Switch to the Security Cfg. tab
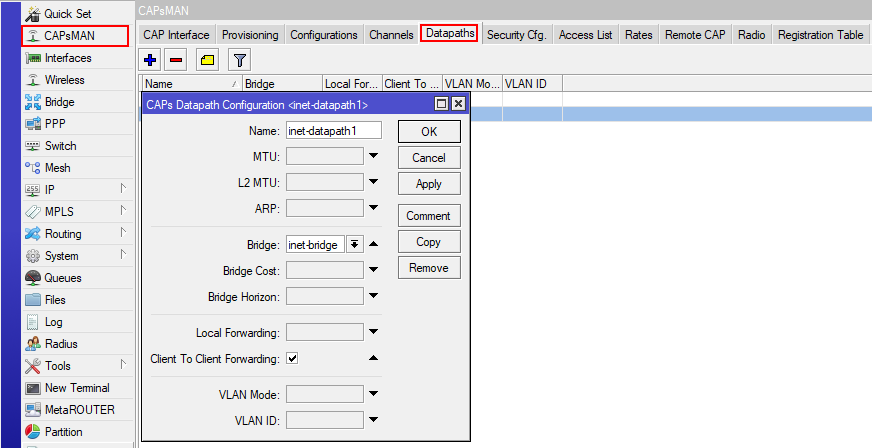Screen dimensions: 872x448 [x=516, y=35]
